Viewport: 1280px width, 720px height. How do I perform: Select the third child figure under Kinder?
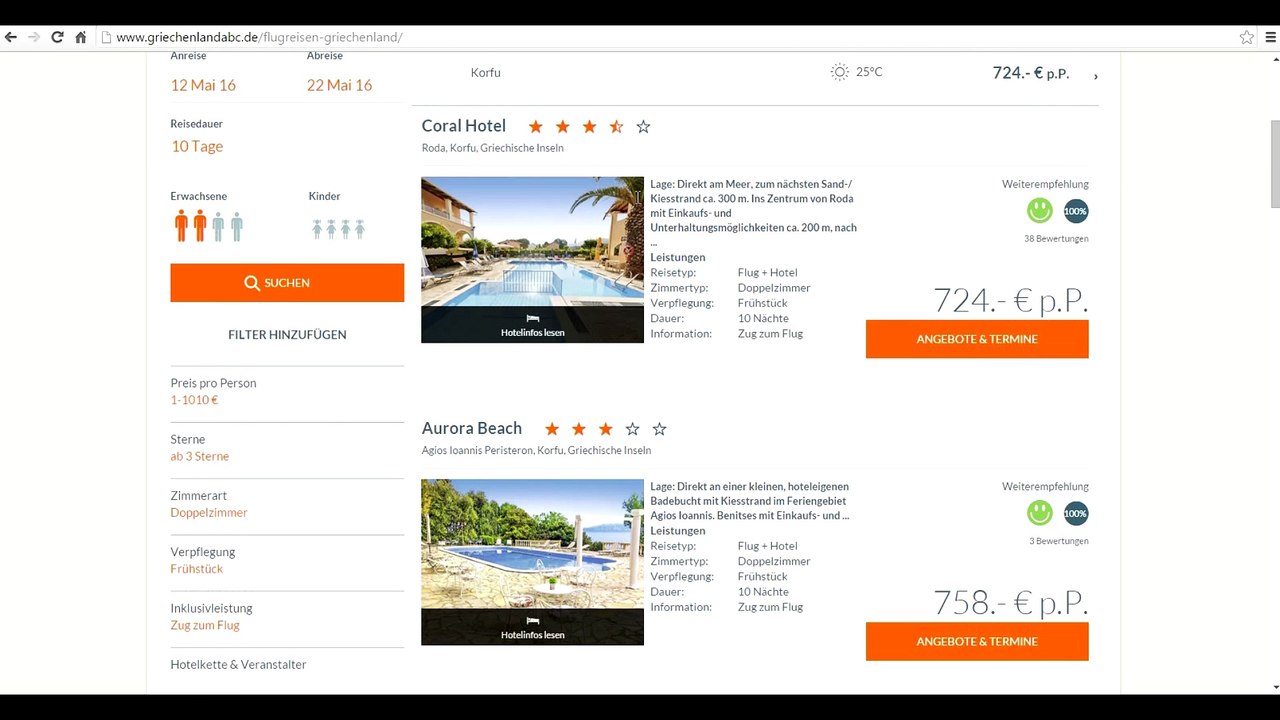tap(345, 229)
